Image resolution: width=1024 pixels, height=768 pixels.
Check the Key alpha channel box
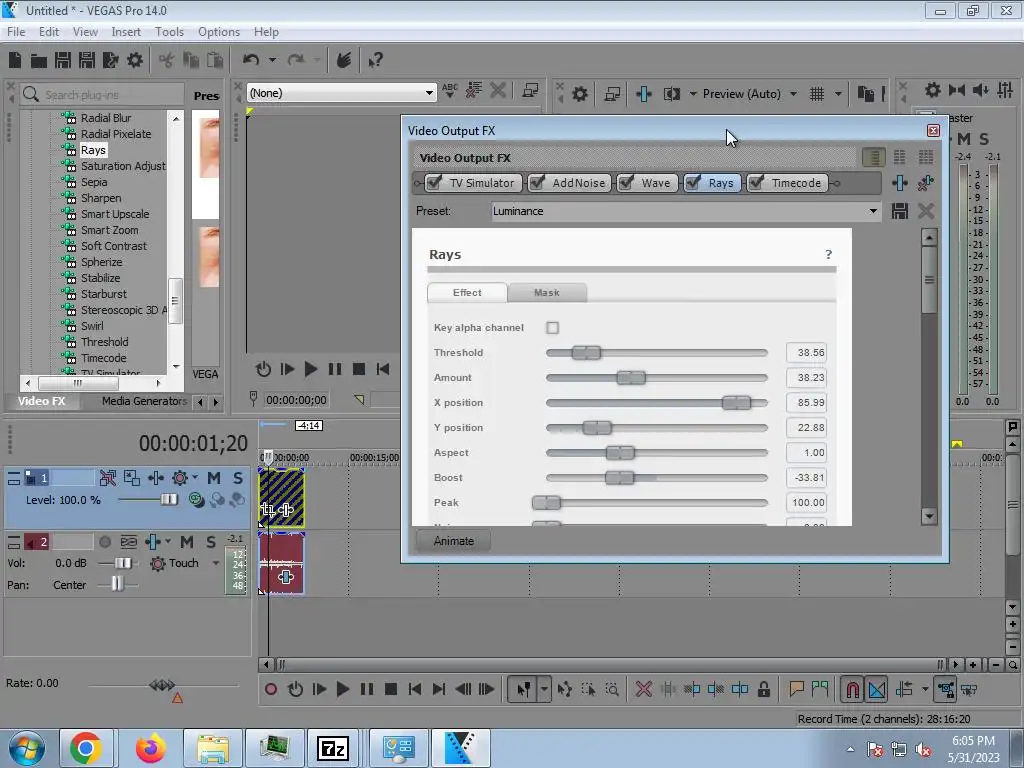pyautogui.click(x=552, y=328)
